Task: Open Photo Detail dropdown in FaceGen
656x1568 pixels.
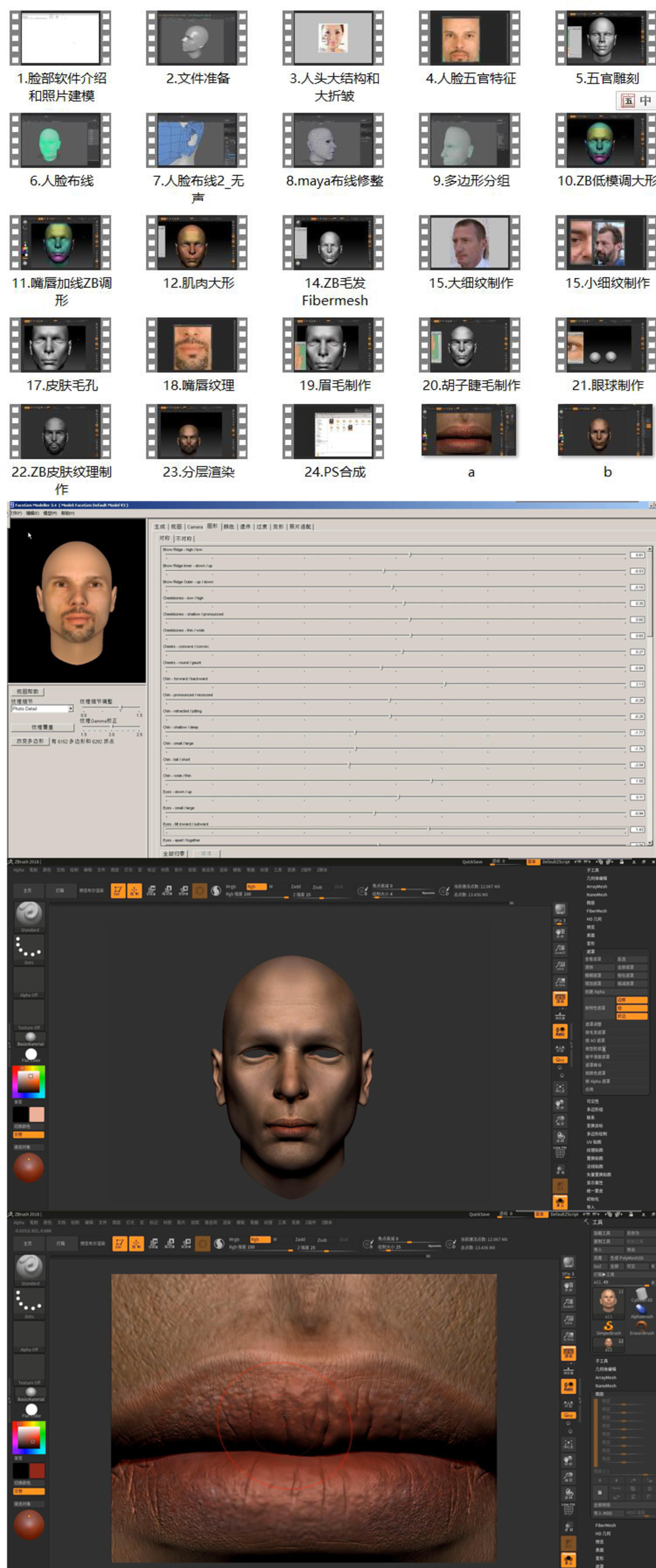Action: [x=43, y=709]
